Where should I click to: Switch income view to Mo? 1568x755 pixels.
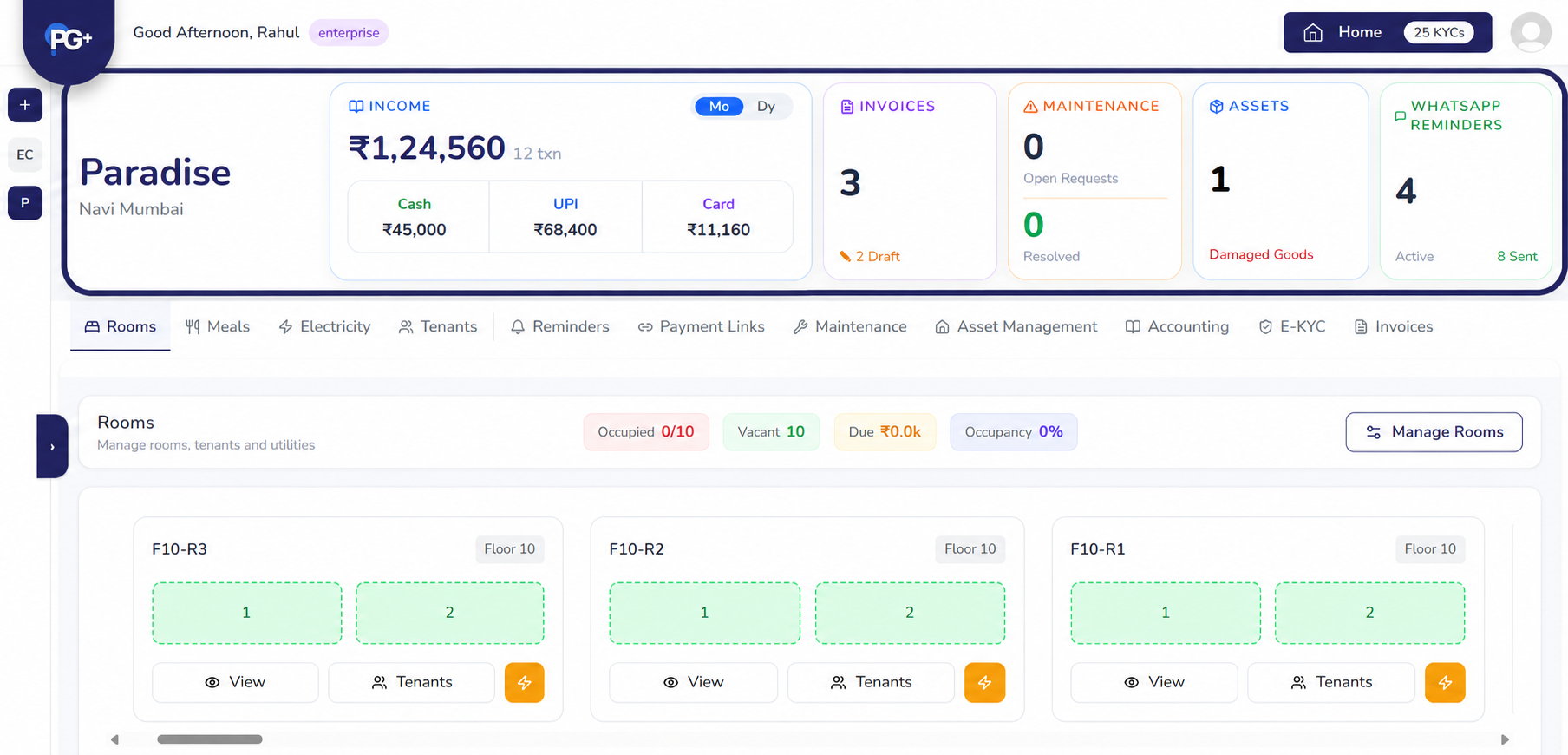point(719,107)
